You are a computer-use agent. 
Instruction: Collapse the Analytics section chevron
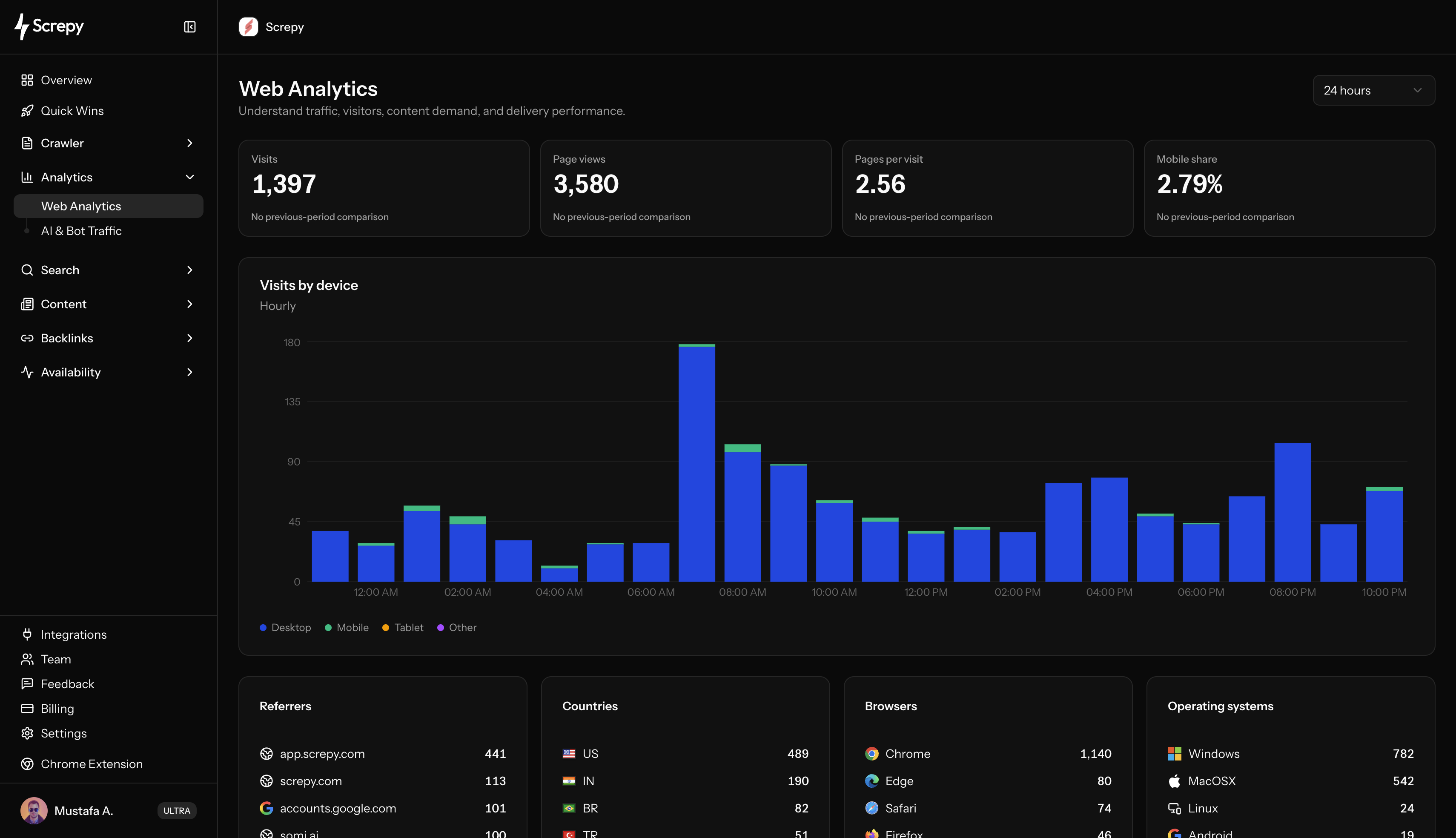coord(190,177)
